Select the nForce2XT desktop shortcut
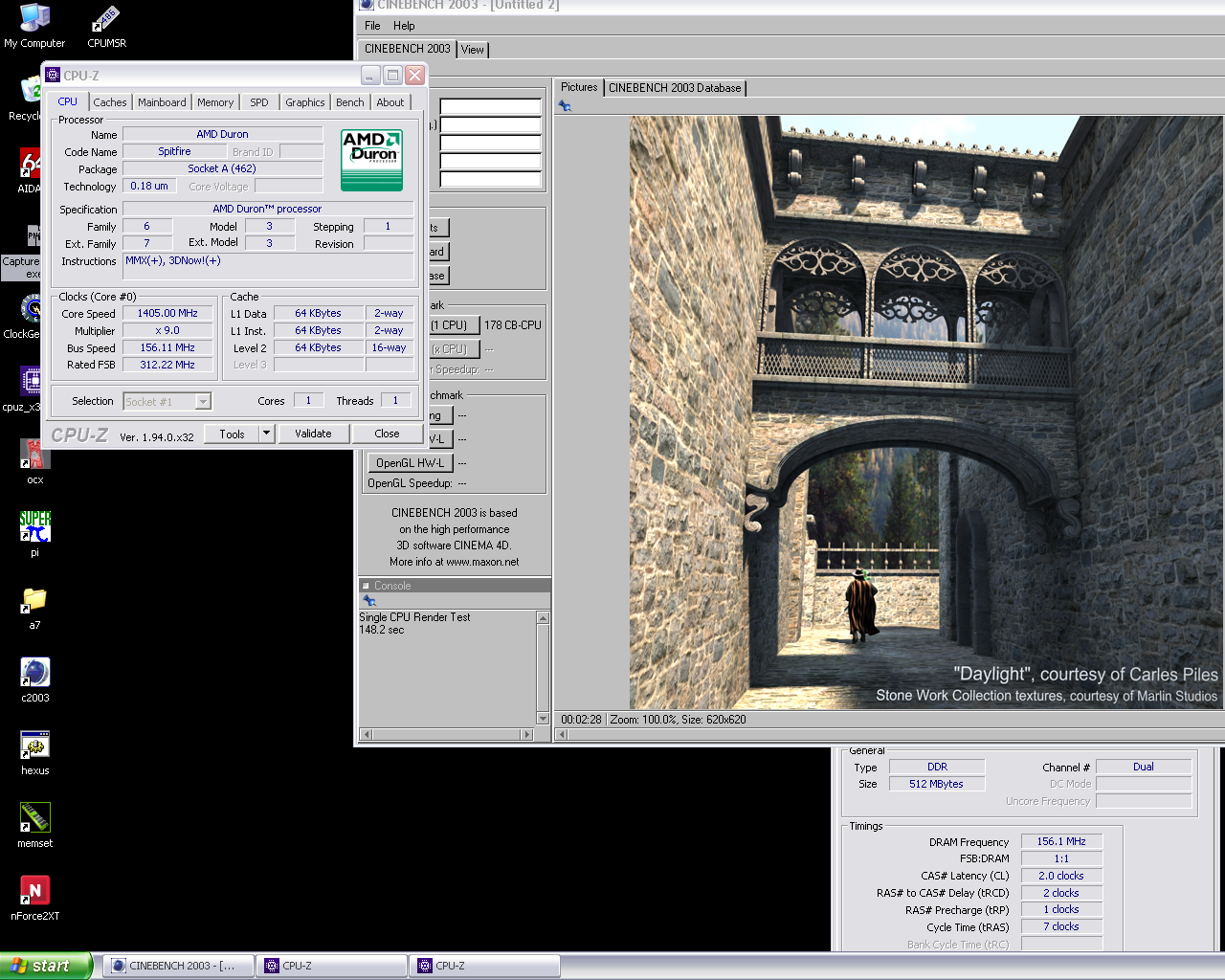This screenshot has height=980, width=1225. (34, 899)
